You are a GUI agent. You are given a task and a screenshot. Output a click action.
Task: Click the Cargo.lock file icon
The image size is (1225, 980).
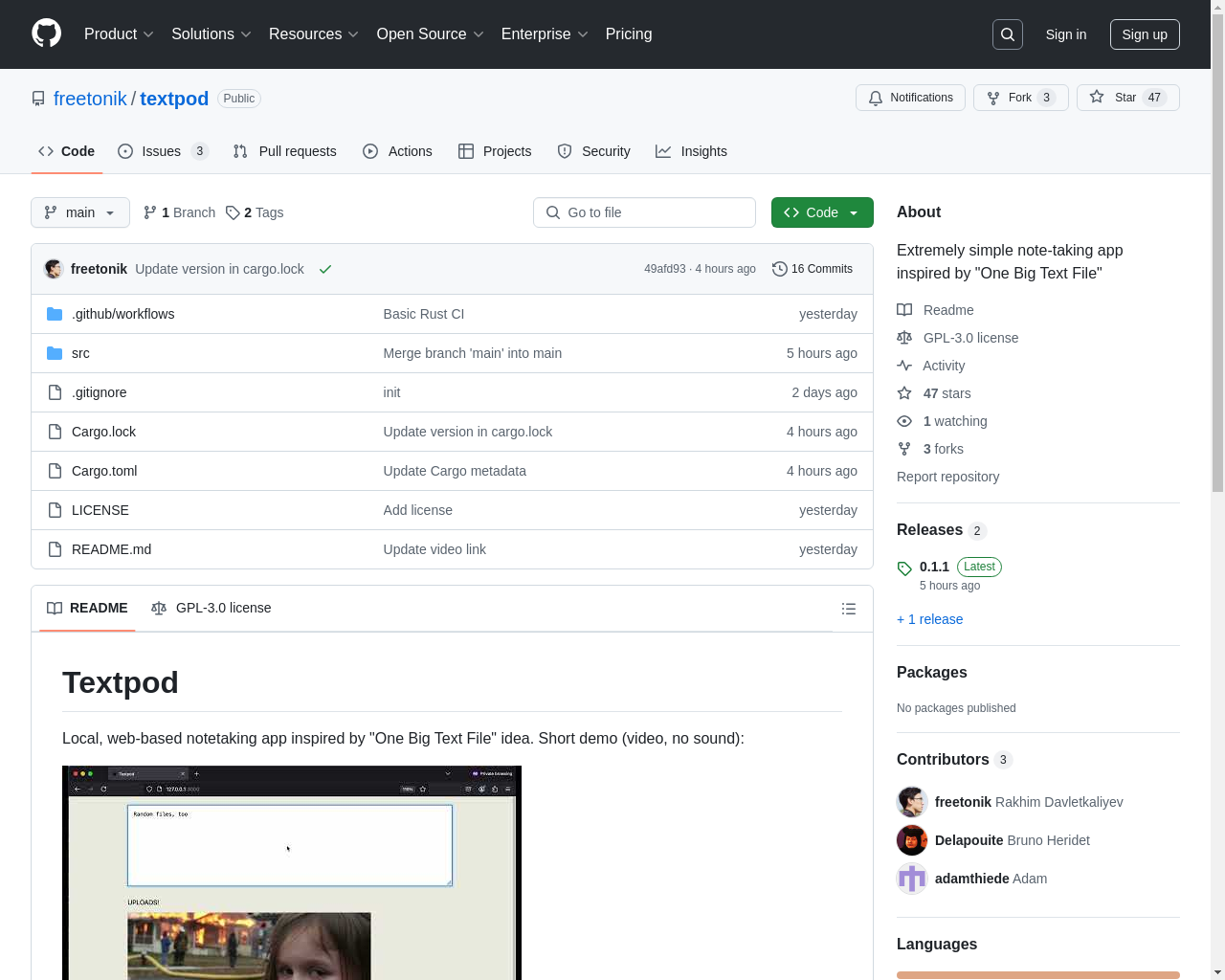(55, 432)
